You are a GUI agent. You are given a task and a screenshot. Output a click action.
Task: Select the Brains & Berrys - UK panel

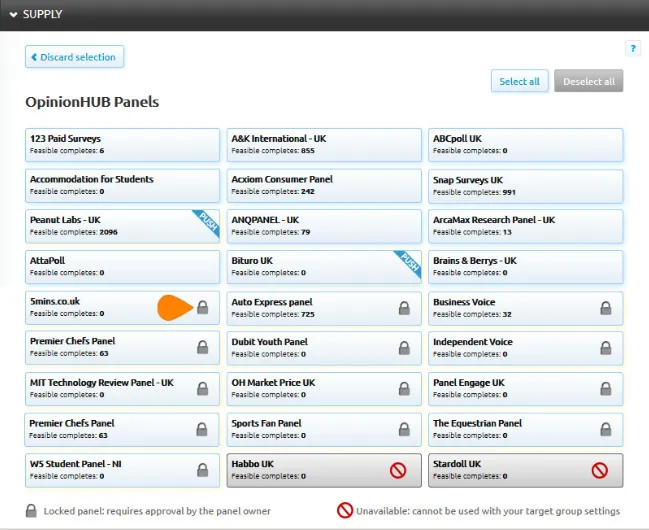click(526, 267)
